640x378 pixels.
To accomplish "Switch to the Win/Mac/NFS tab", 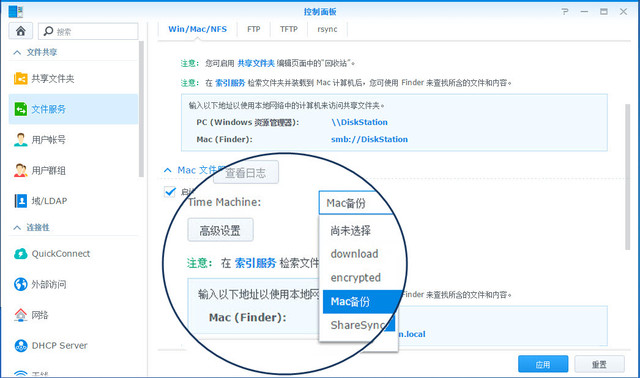I will point(197,29).
